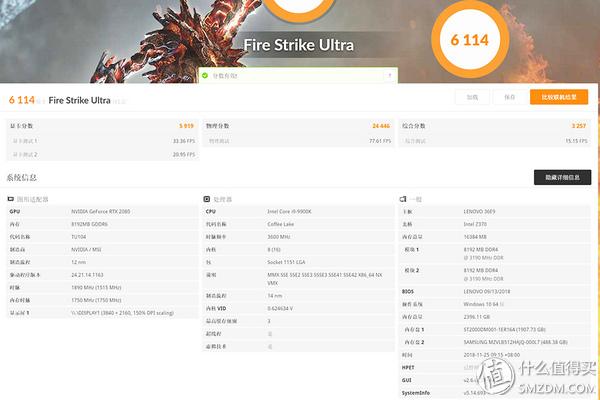Click the 33.36 FPS graphics test 1 value
Screen dimensions: 600x400
coord(184,141)
